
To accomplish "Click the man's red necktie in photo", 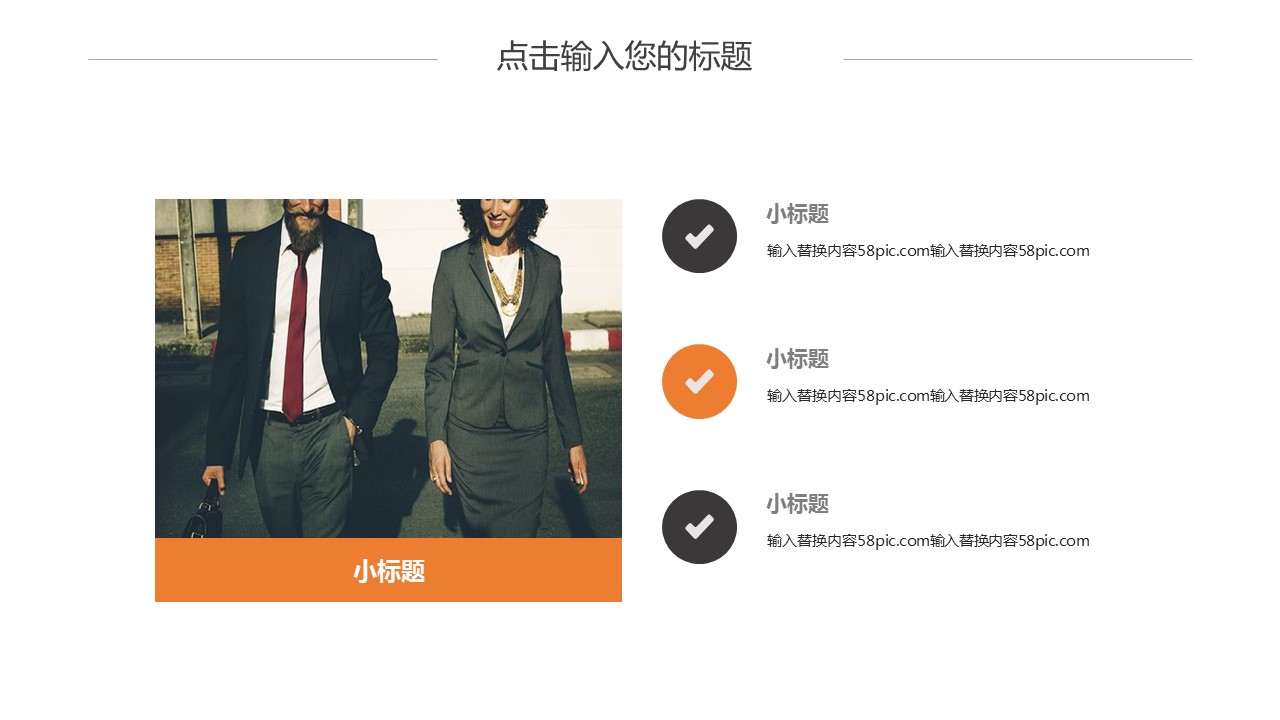I will coord(295,334).
